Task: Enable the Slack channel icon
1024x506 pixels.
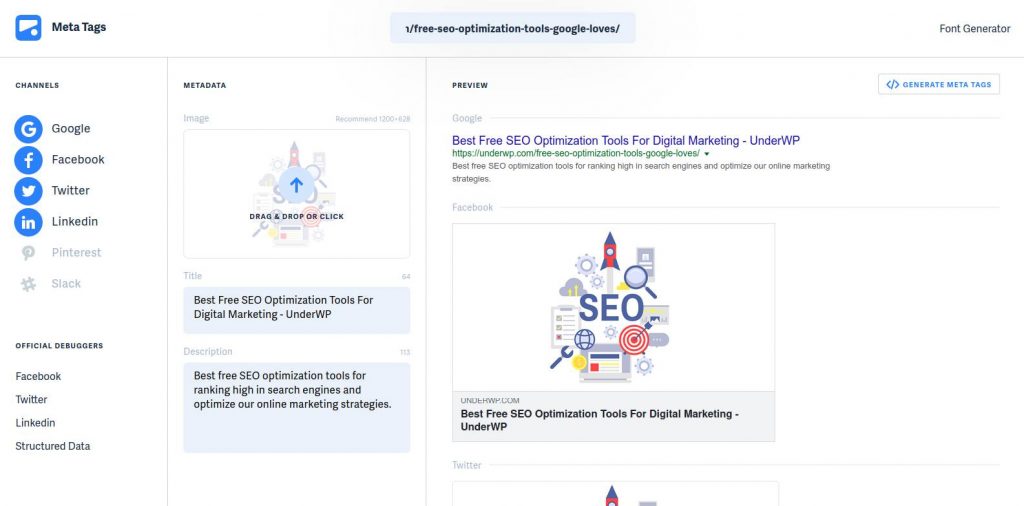Action: pyautogui.click(x=28, y=284)
